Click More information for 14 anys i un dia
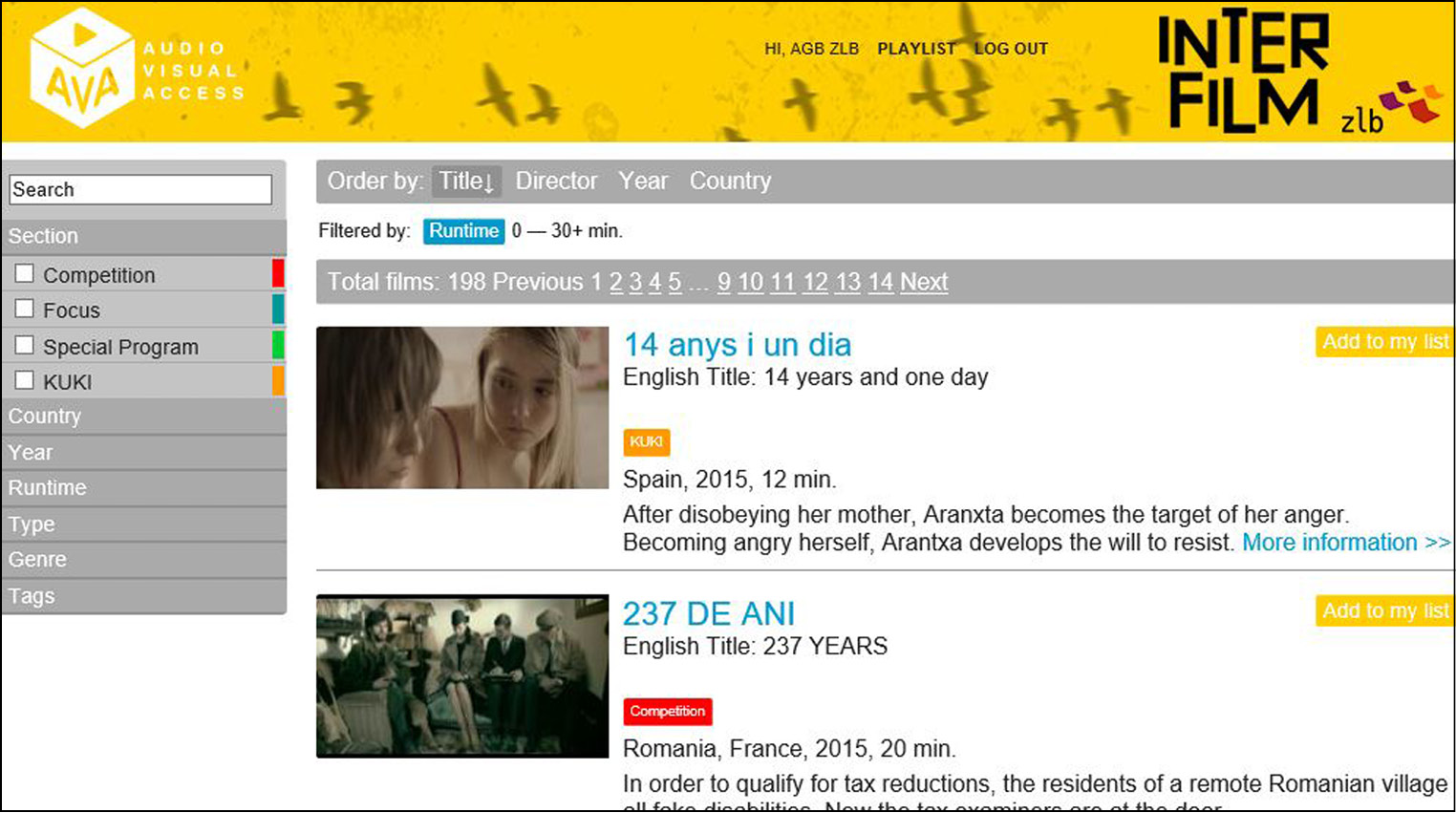1456x813 pixels. (x=1346, y=543)
